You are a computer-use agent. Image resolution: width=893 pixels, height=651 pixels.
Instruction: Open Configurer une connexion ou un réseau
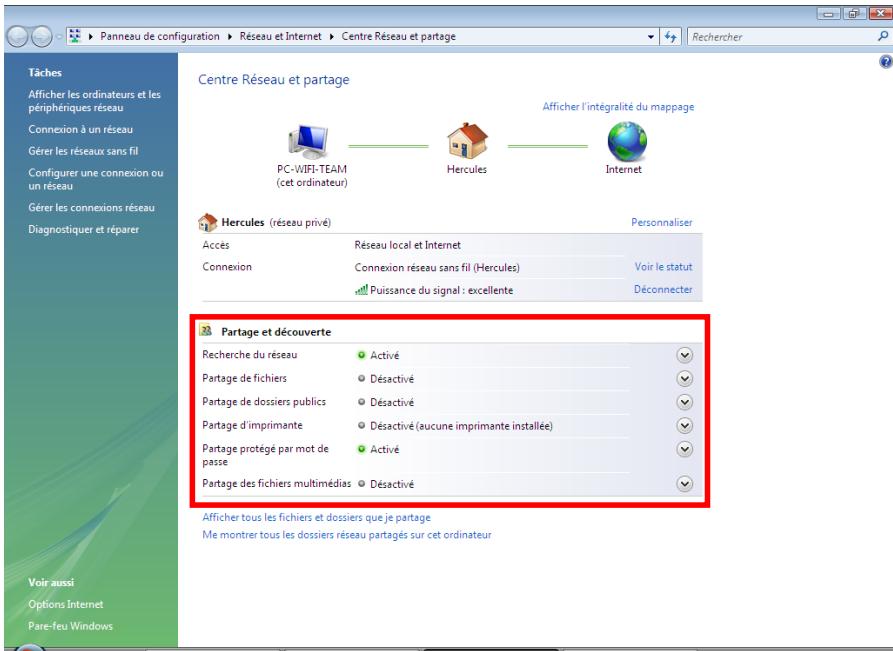click(96, 179)
